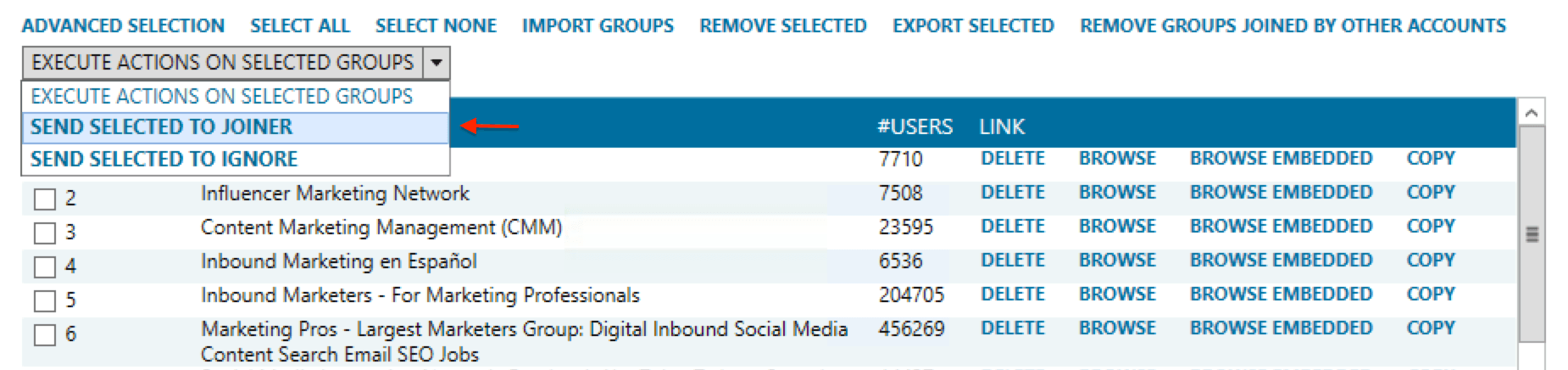The width and height of the screenshot is (1568, 370).
Task: Select row 5 checkbox
Action: point(45,301)
